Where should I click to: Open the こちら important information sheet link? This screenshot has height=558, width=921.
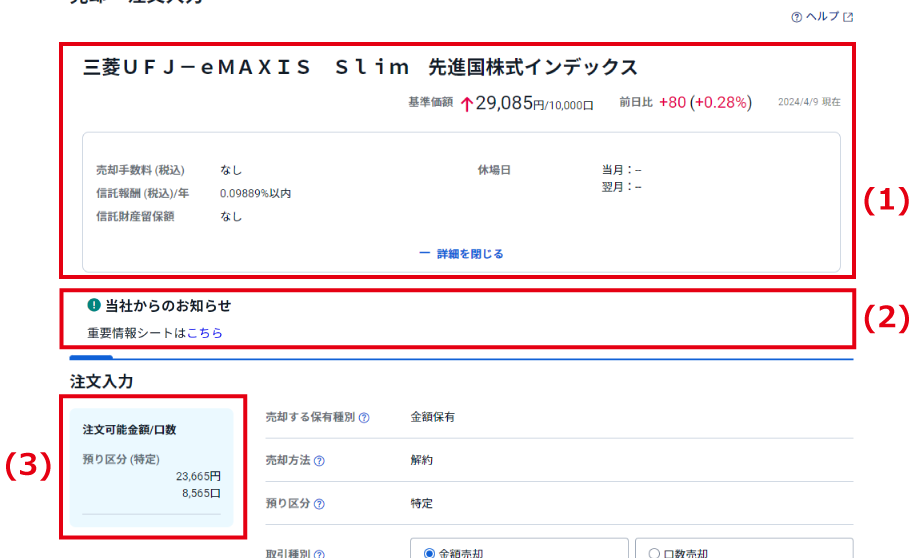click(204, 333)
